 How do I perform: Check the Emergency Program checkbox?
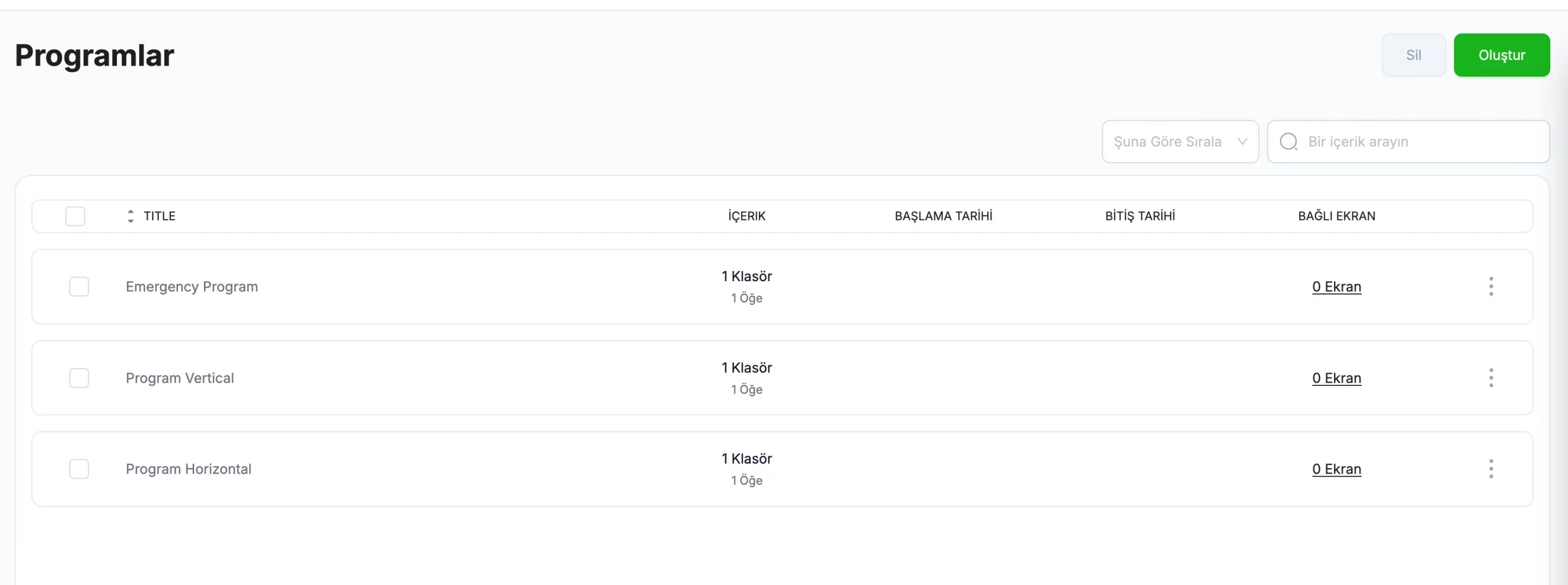pyautogui.click(x=79, y=286)
